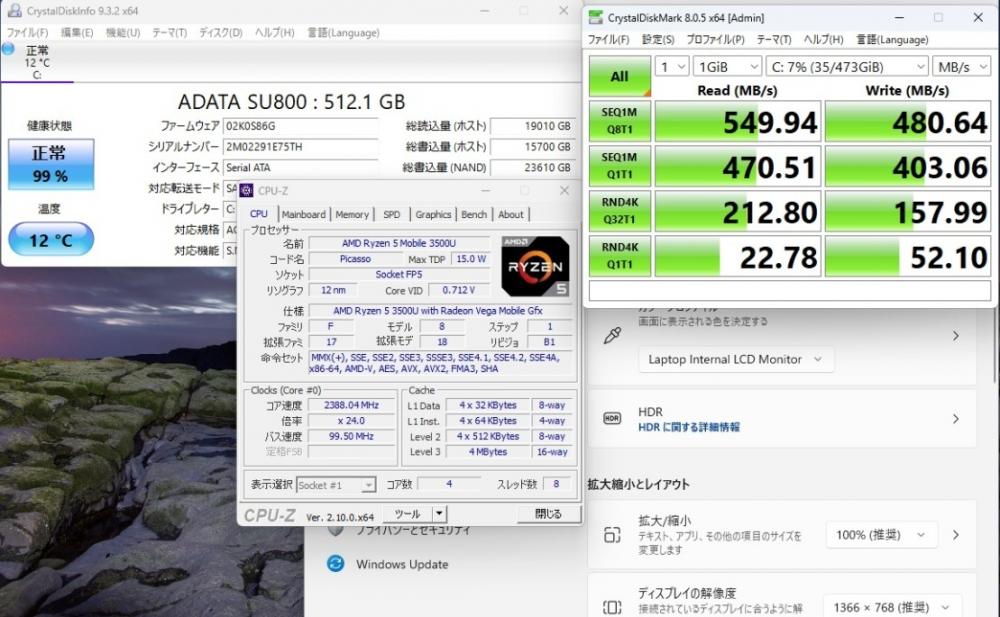1000x617 pixels.
Task: Run all benchmarks with the All button
Action: pos(619,77)
